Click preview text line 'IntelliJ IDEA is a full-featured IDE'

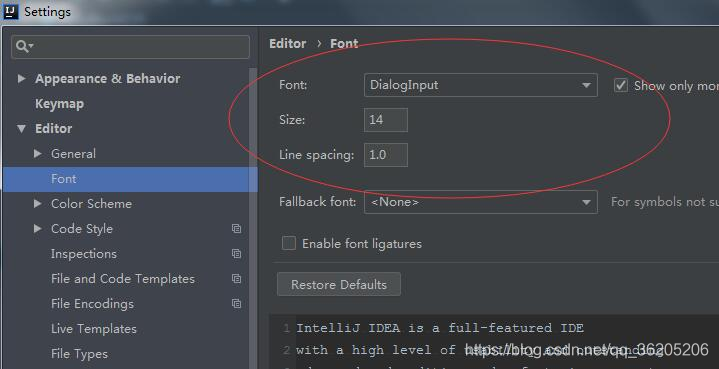[x=440, y=328]
